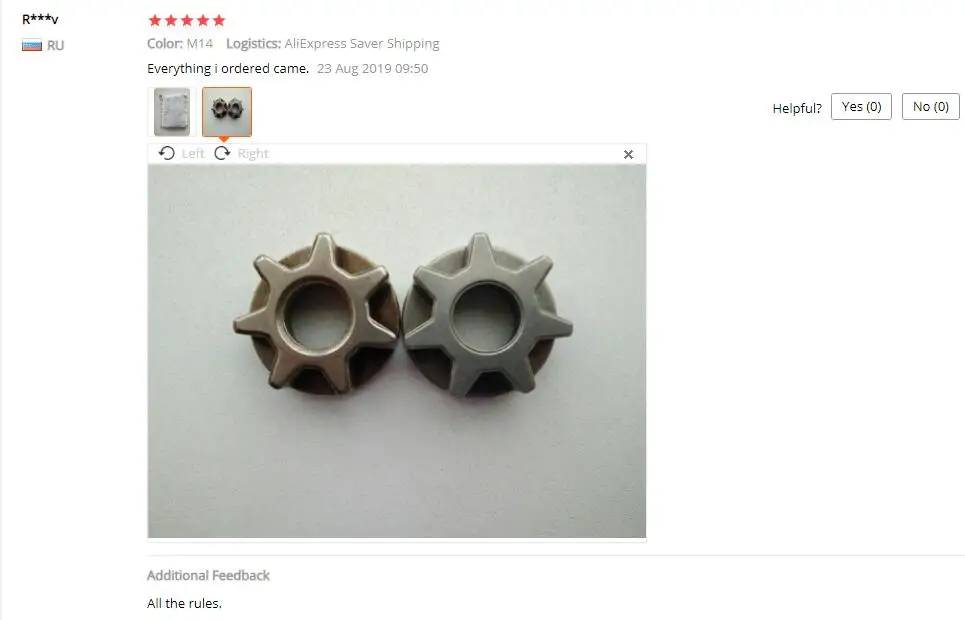Viewport: 965px width, 620px height.
Task: Click the middle red rating star
Action: 187,20
